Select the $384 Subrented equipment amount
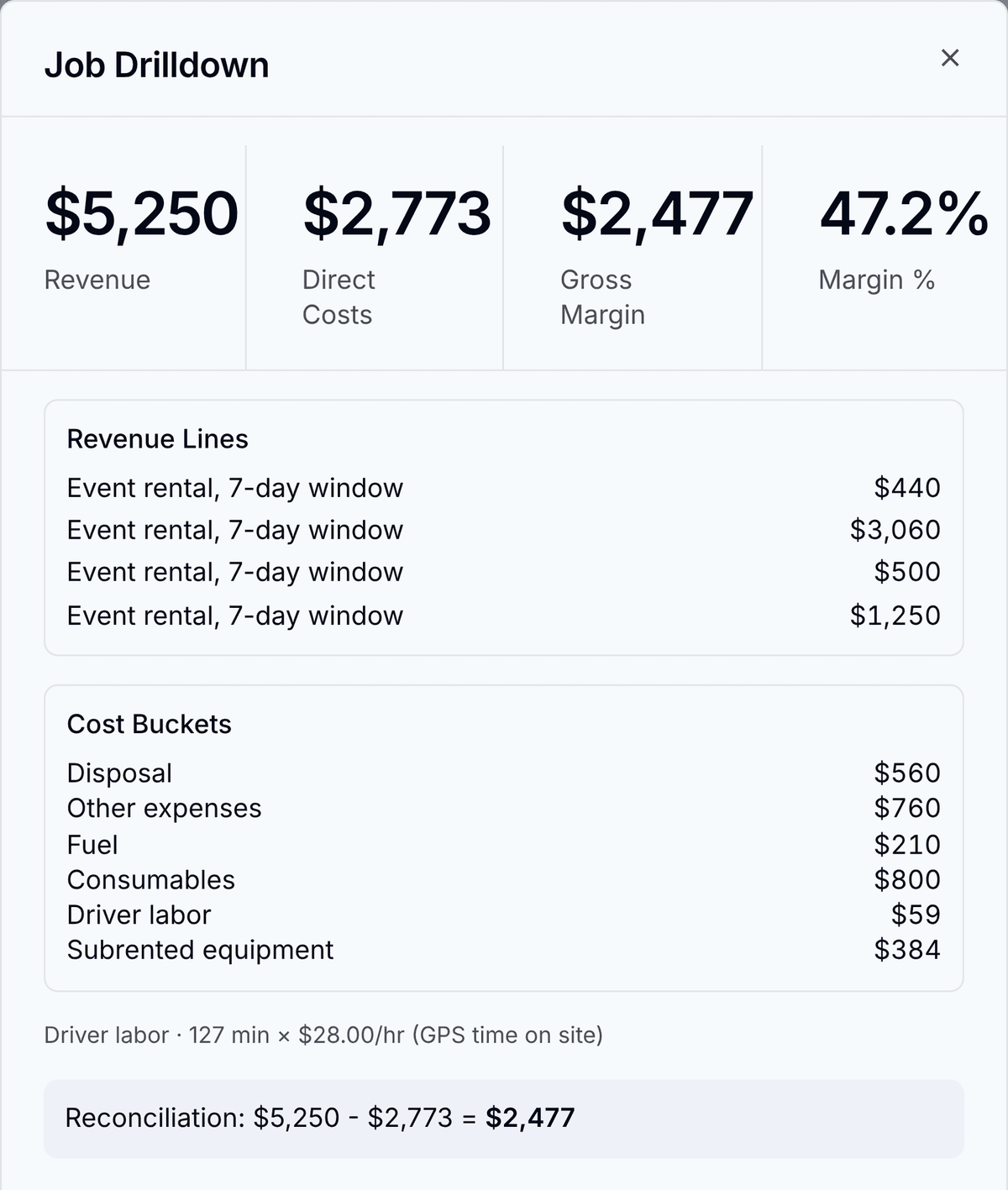This screenshot has width=1008, height=1190. [907, 950]
